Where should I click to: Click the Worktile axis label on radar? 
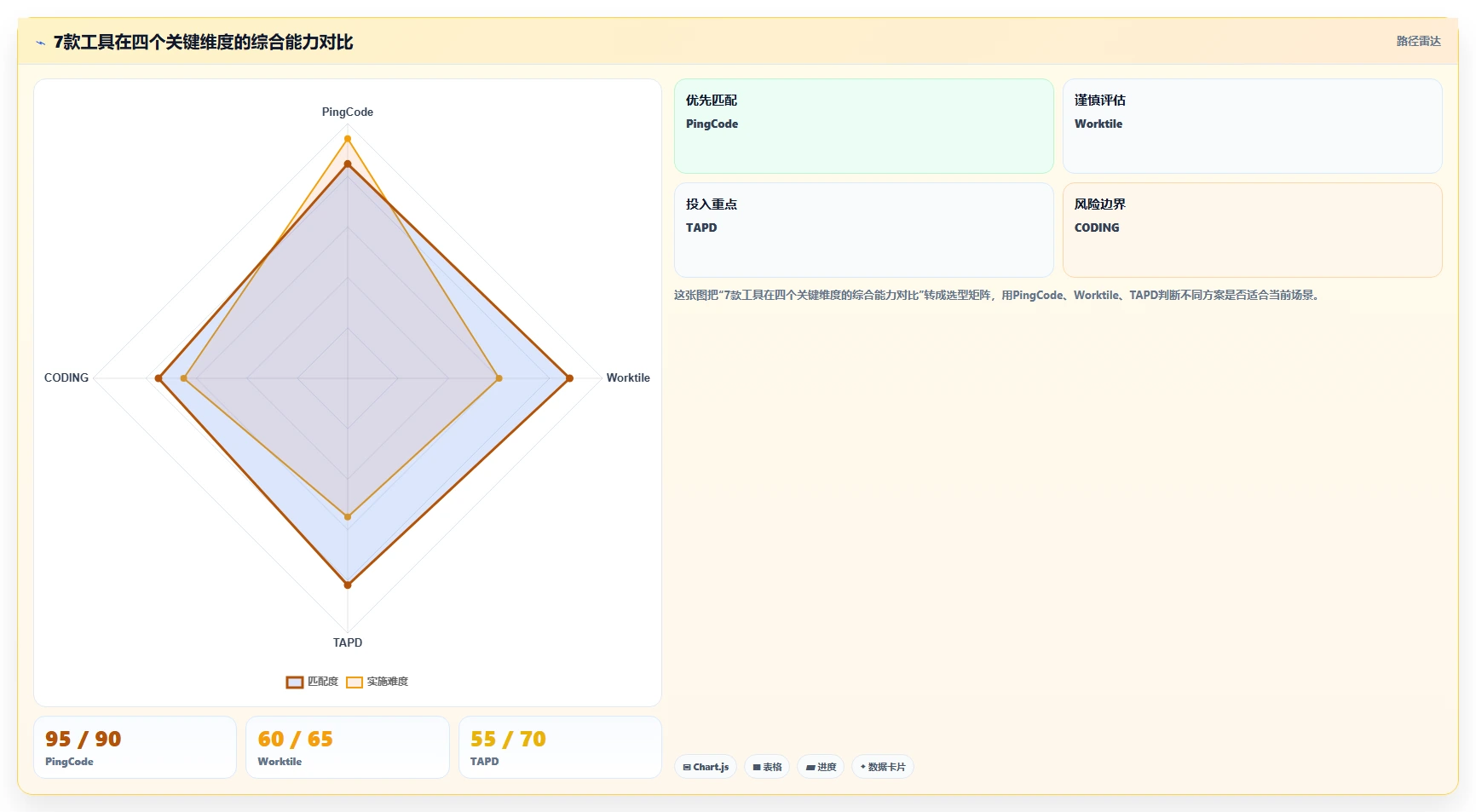click(628, 377)
